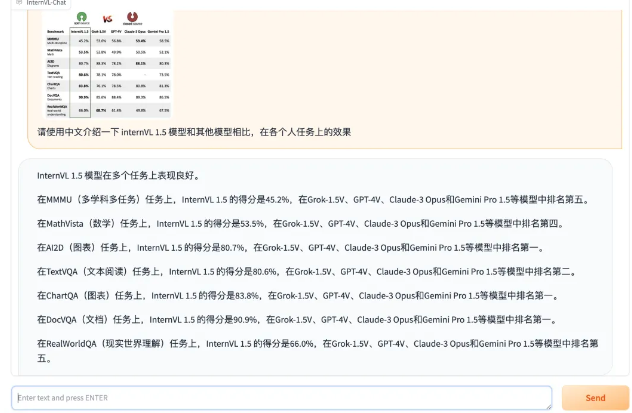Select the ChartQA score line
The height and width of the screenshot is (413, 632).
coord(297,295)
